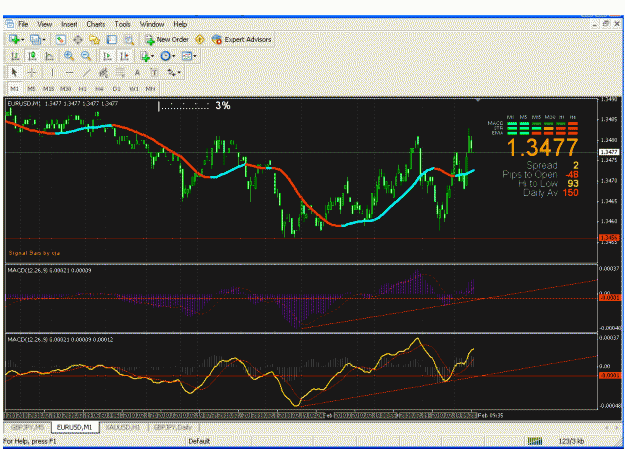Open the Window menu
This screenshot has width=625, height=449.
(152, 24)
